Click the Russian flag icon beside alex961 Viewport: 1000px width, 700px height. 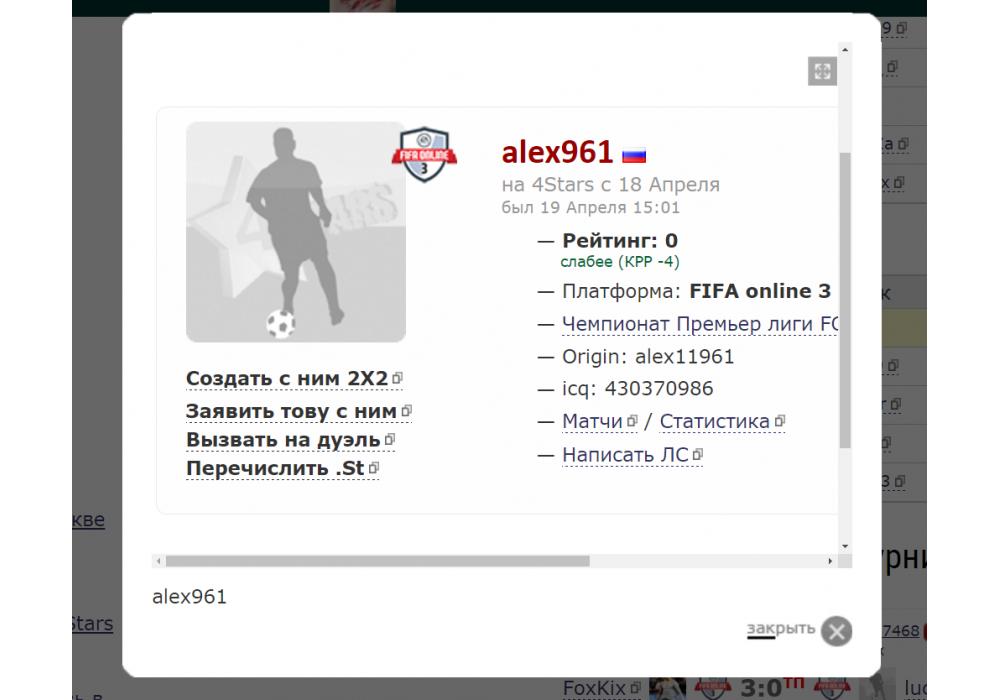[634, 155]
